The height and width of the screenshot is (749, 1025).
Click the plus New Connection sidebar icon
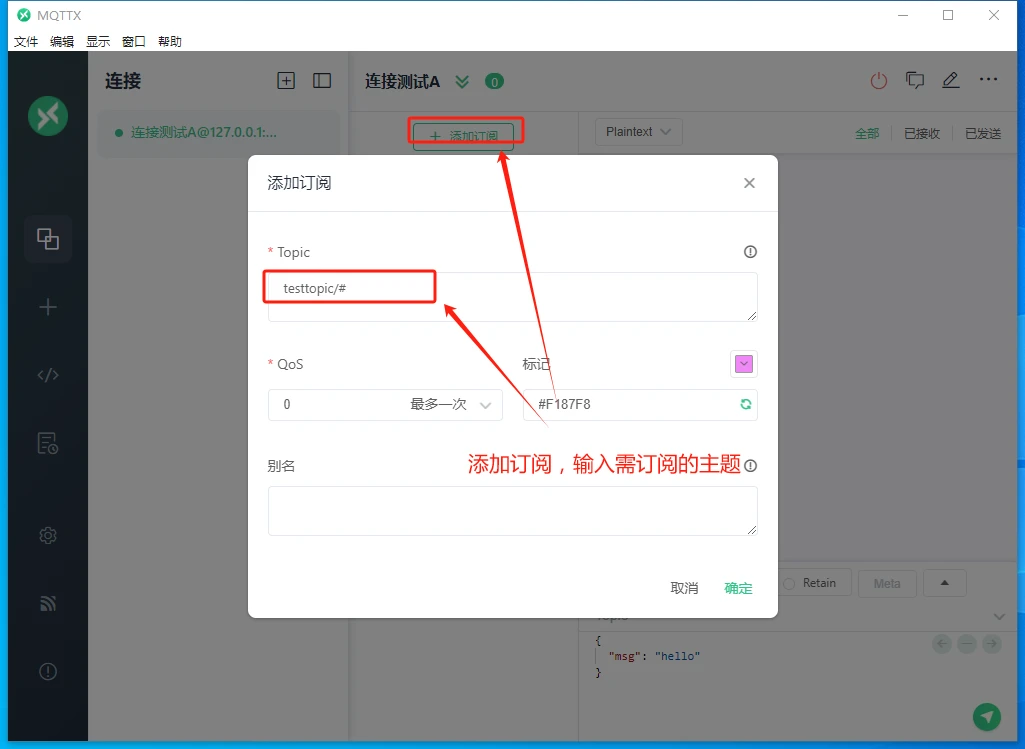pyautogui.click(x=48, y=307)
